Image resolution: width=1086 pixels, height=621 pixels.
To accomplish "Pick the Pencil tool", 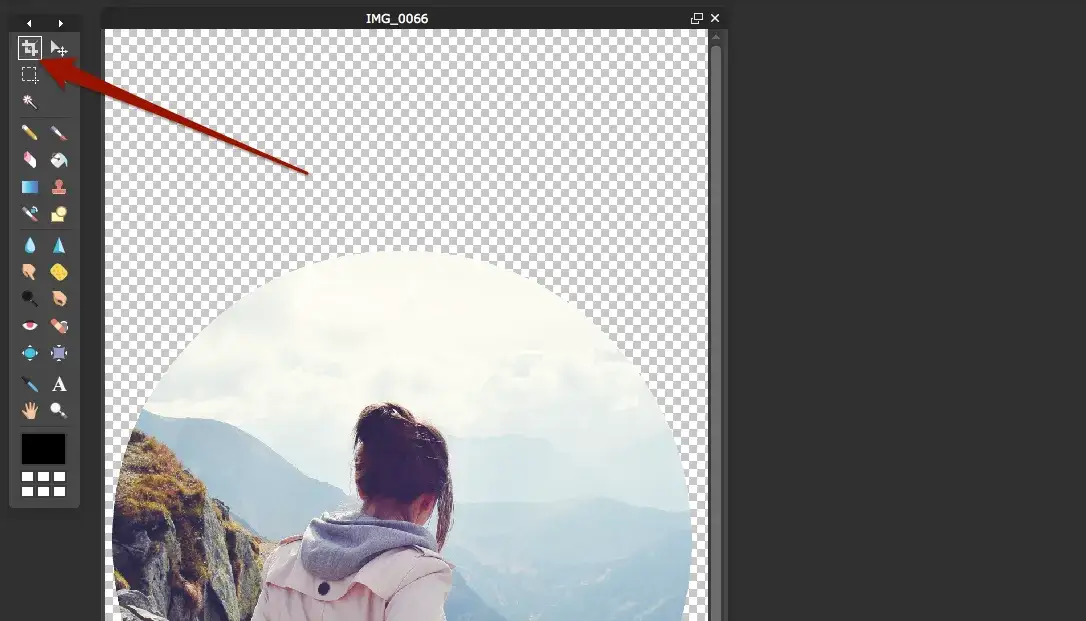I will pyautogui.click(x=30, y=133).
